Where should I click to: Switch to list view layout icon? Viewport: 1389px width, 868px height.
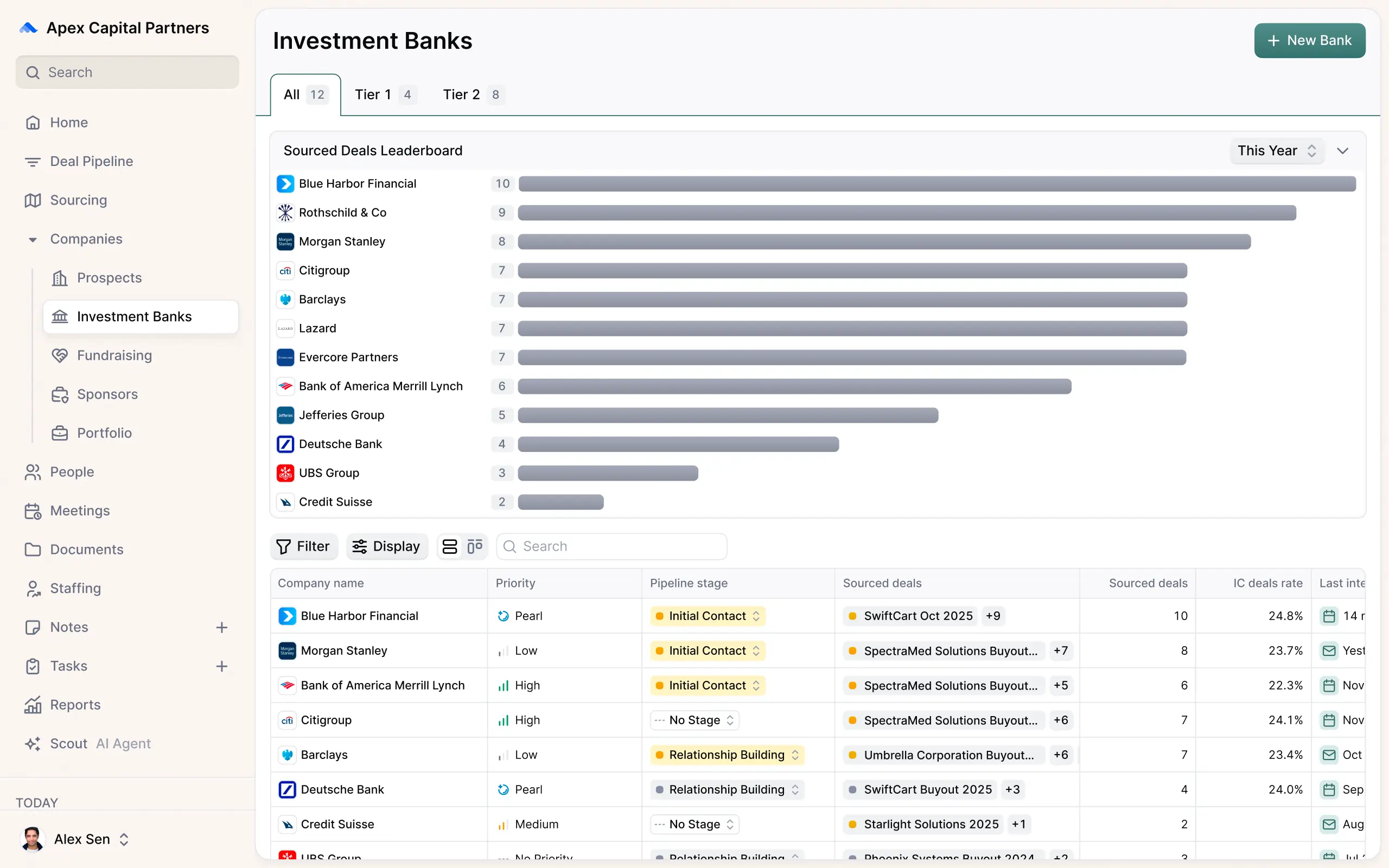pyautogui.click(x=450, y=546)
